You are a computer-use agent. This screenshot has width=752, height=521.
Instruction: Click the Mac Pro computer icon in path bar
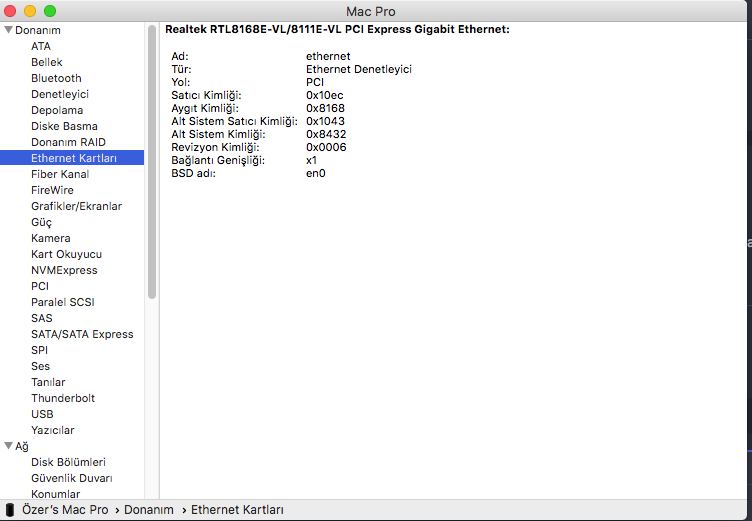pos(10,509)
